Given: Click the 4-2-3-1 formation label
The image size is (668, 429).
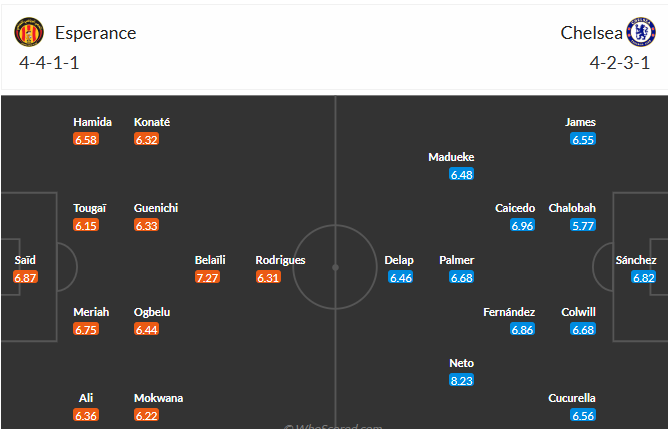Looking at the screenshot, I should (x=619, y=63).
